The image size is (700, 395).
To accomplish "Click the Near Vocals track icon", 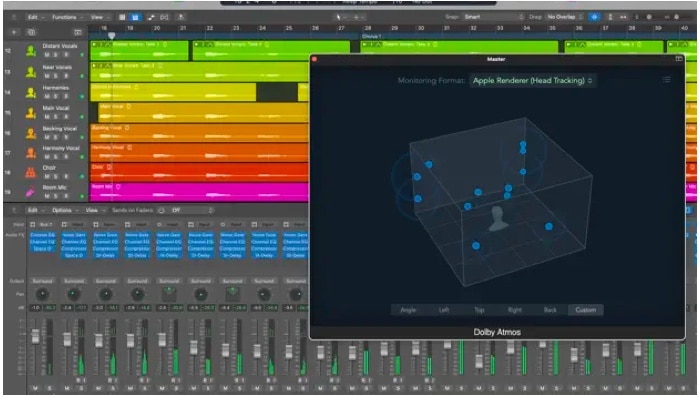I will (x=30, y=71).
